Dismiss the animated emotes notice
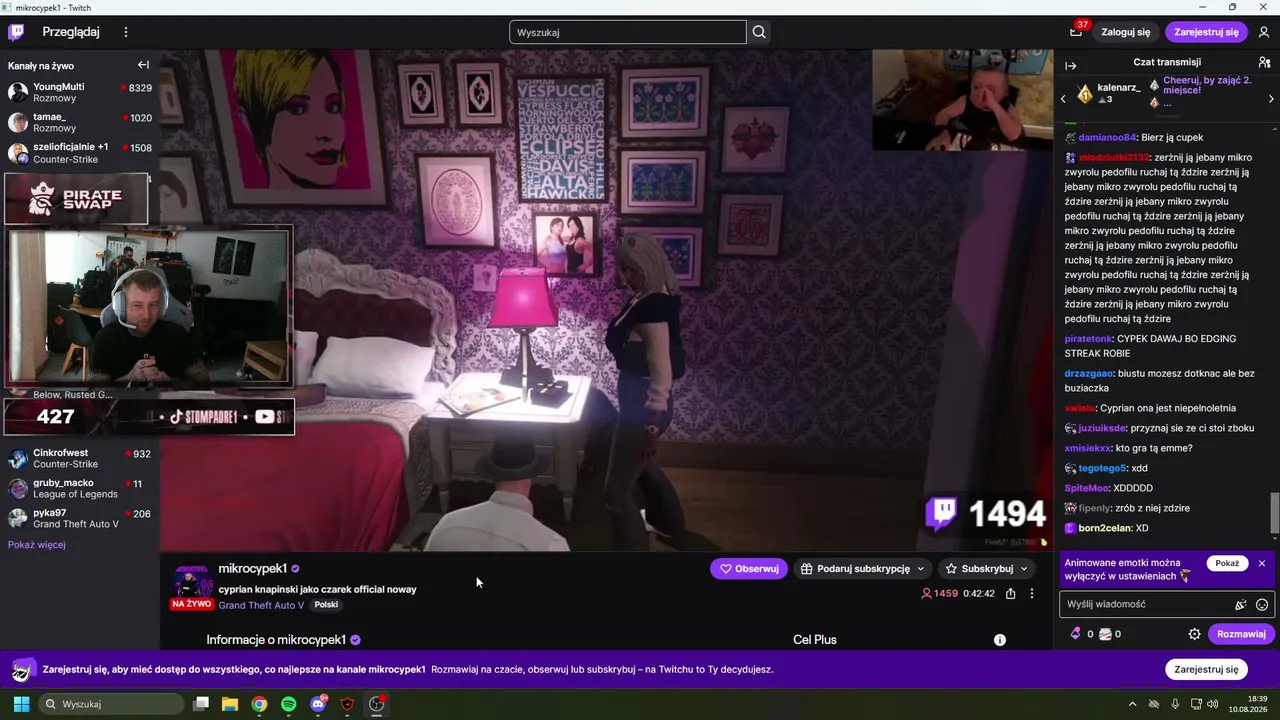This screenshot has height=720, width=1280. click(x=1262, y=563)
